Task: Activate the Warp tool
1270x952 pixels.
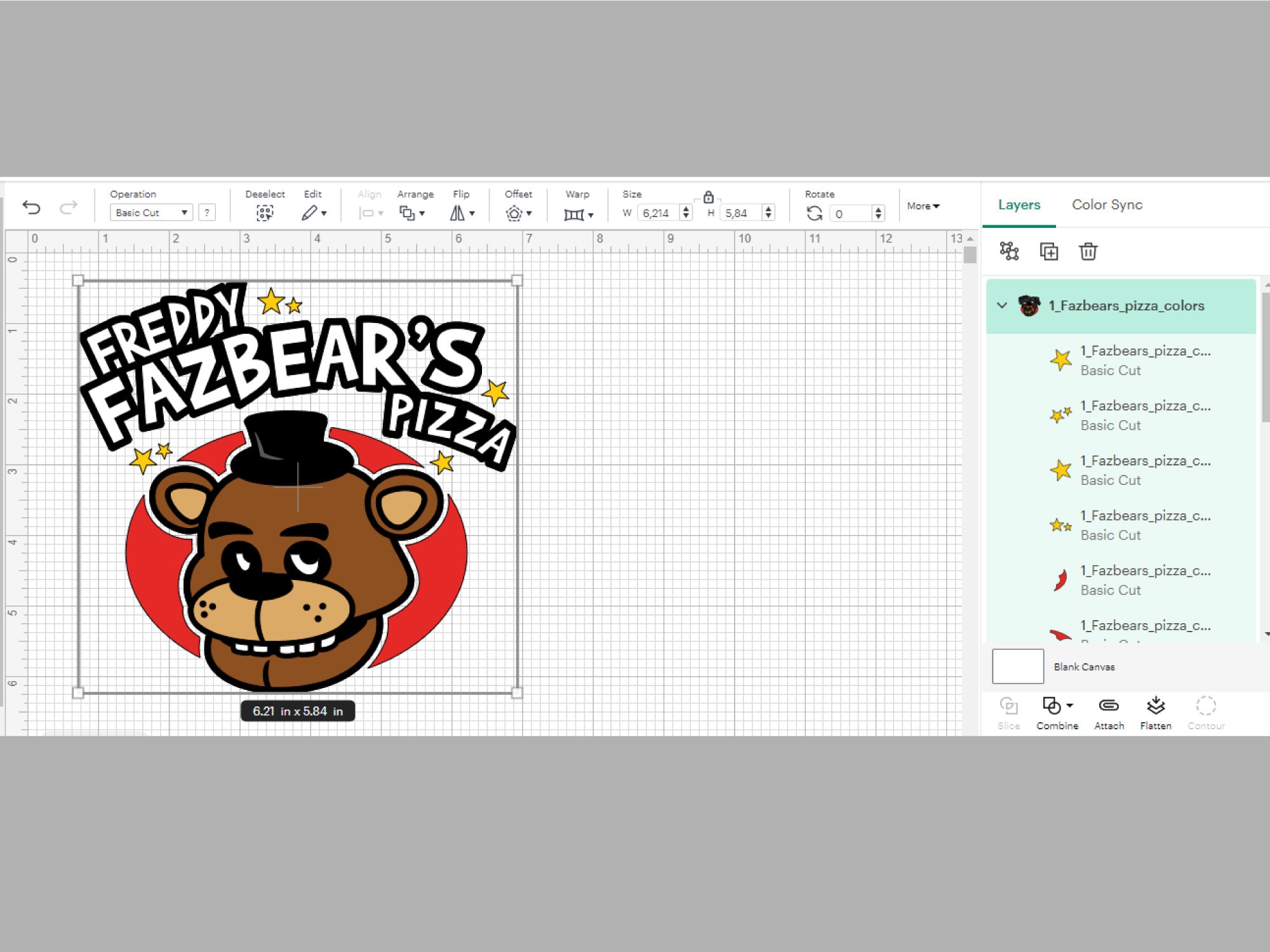Action: pos(575,214)
